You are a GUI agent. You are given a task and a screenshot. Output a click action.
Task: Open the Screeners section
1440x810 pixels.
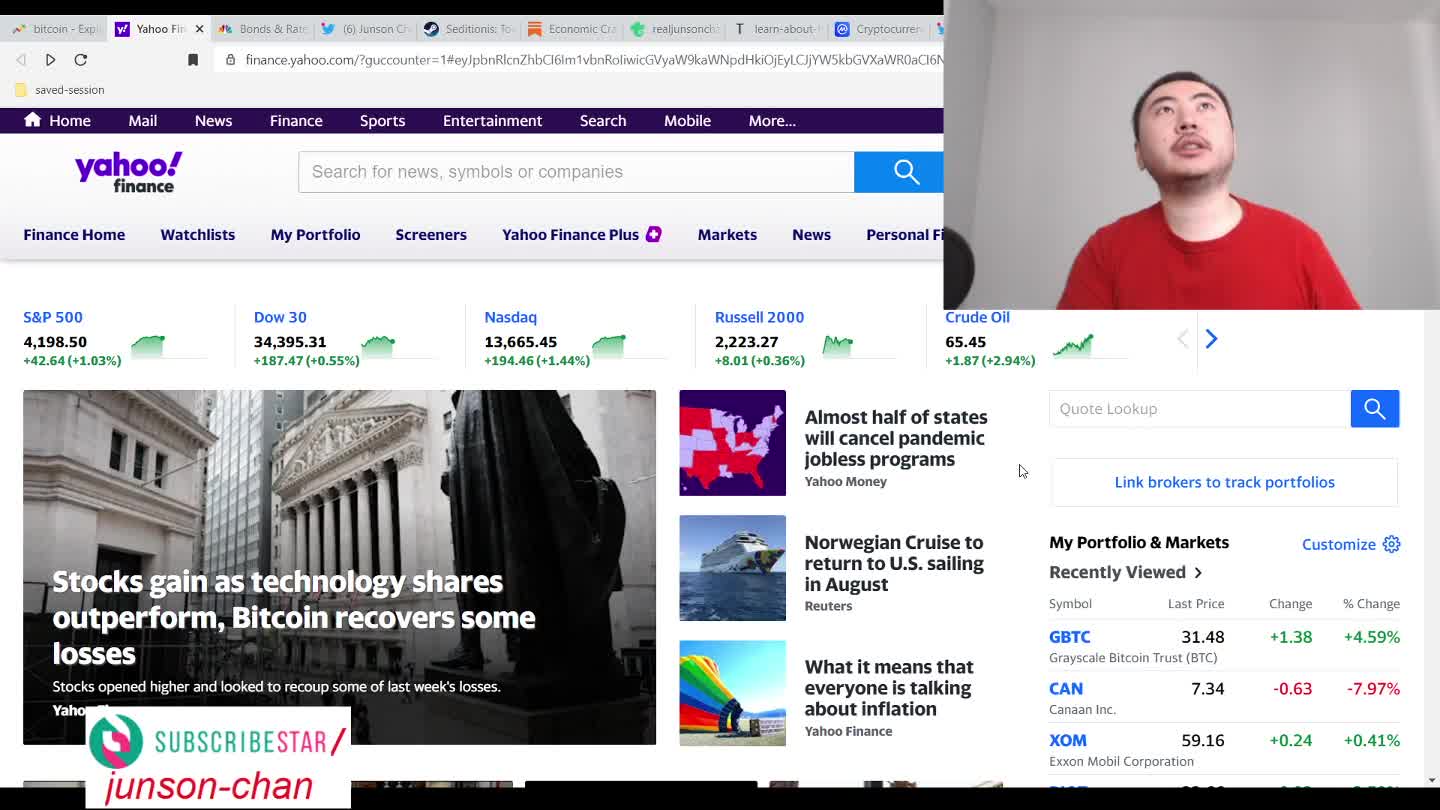pyautogui.click(x=431, y=235)
